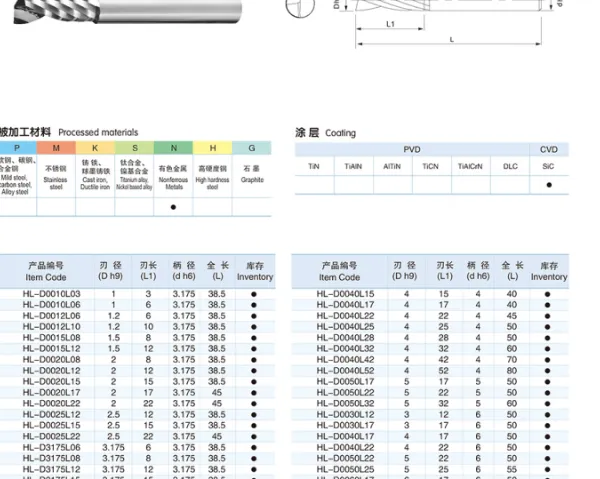
Task: Click the blue P material category header
Action: (18, 148)
